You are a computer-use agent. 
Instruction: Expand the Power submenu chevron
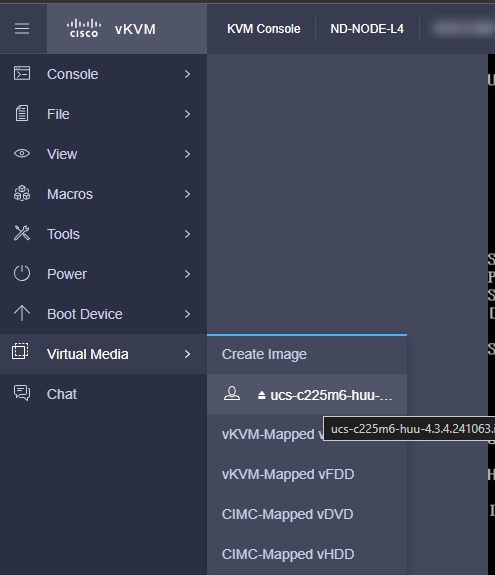tap(187, 274)
